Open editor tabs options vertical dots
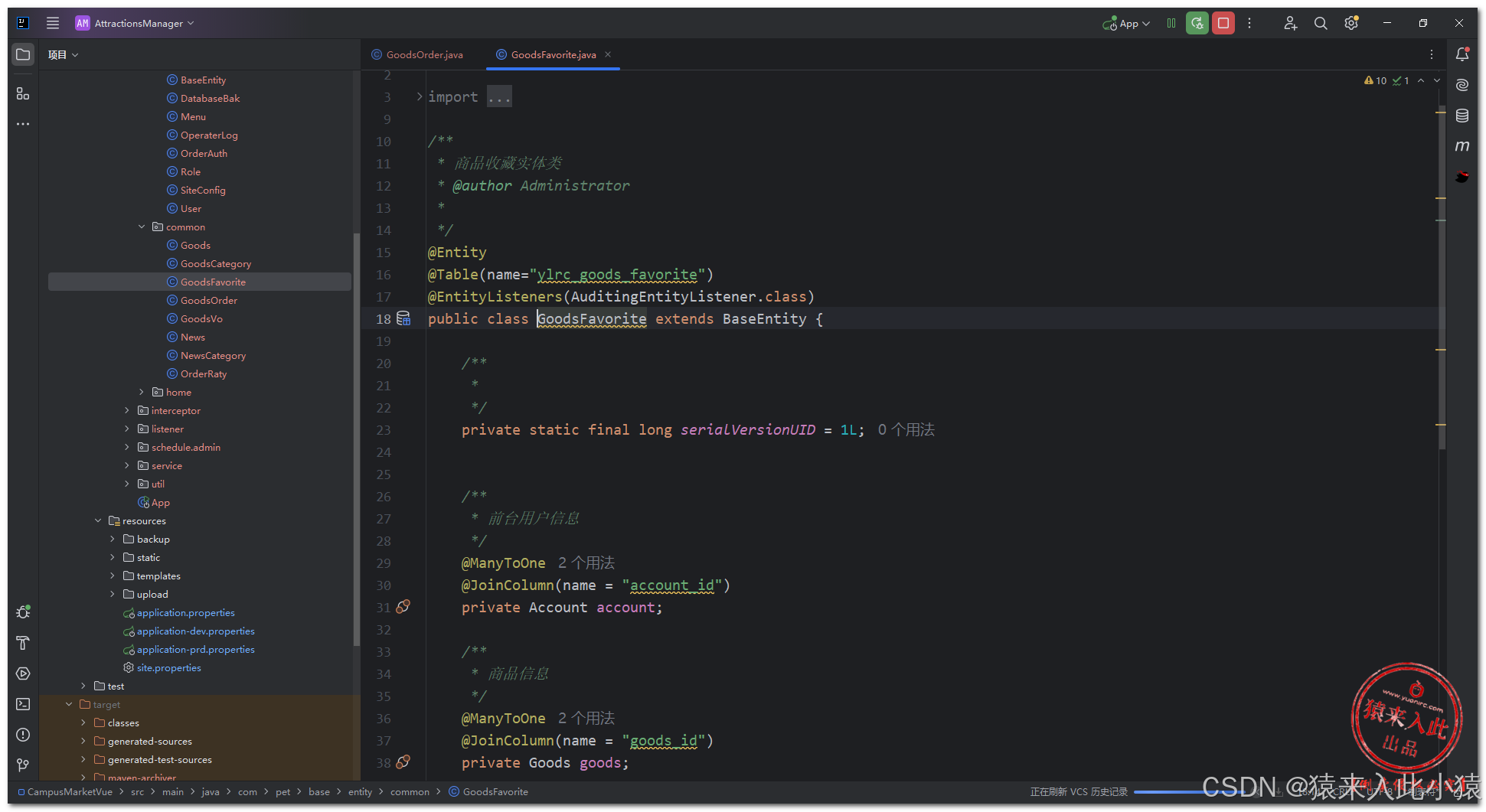 pyautogui.click(x=1432, y=54)
